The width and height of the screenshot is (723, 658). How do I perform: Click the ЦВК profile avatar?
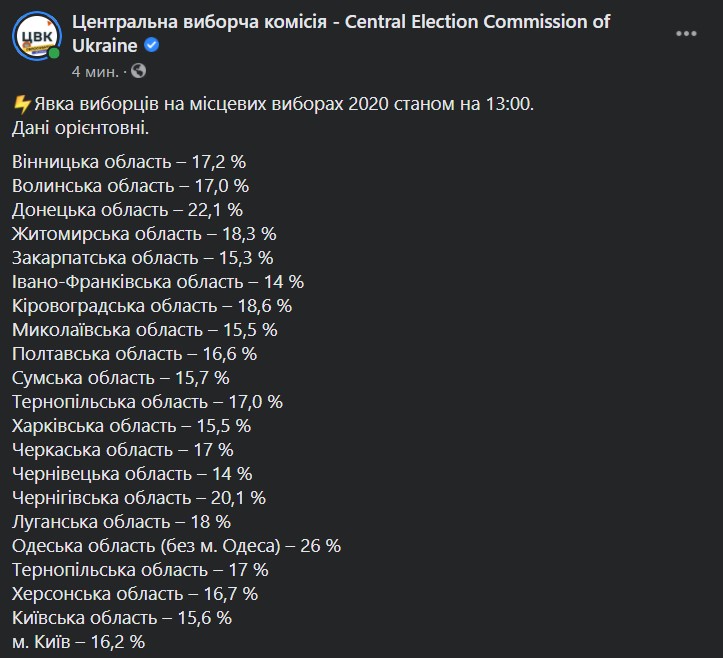(36, 36)
